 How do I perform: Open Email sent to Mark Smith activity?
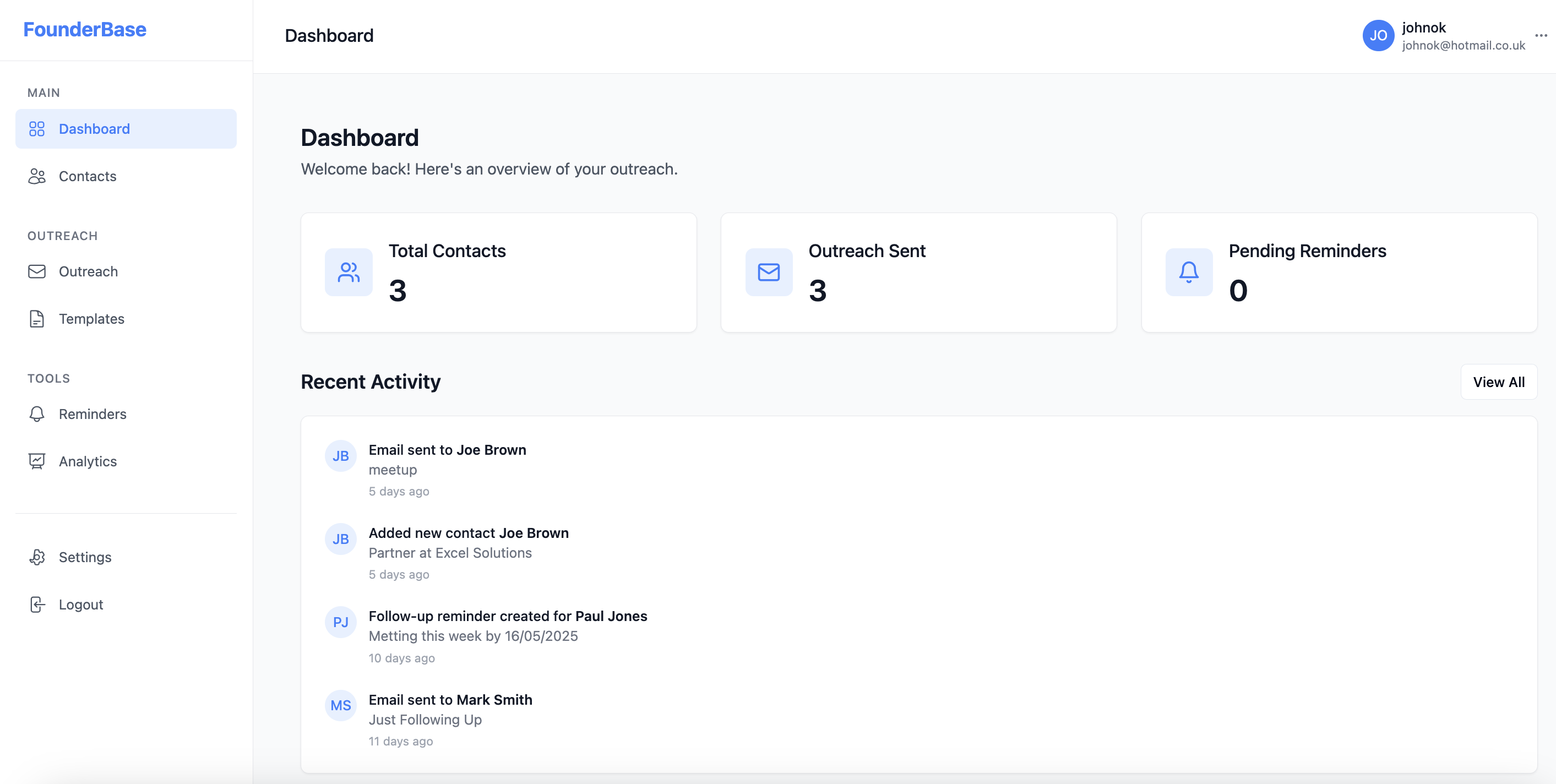[x=450, y=700]
